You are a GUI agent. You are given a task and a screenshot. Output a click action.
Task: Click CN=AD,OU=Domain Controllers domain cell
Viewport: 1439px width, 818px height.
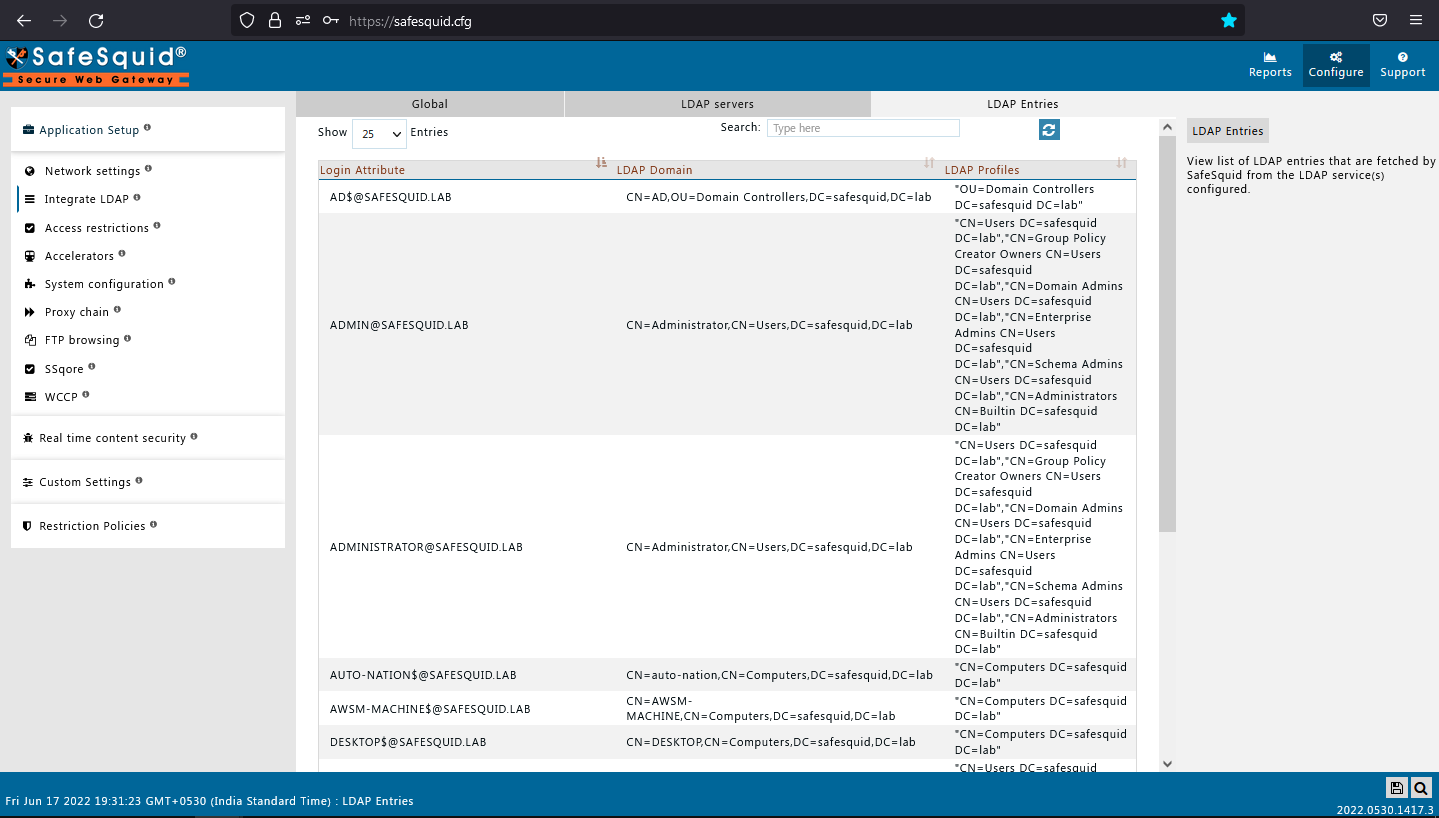tap(778, 197)
